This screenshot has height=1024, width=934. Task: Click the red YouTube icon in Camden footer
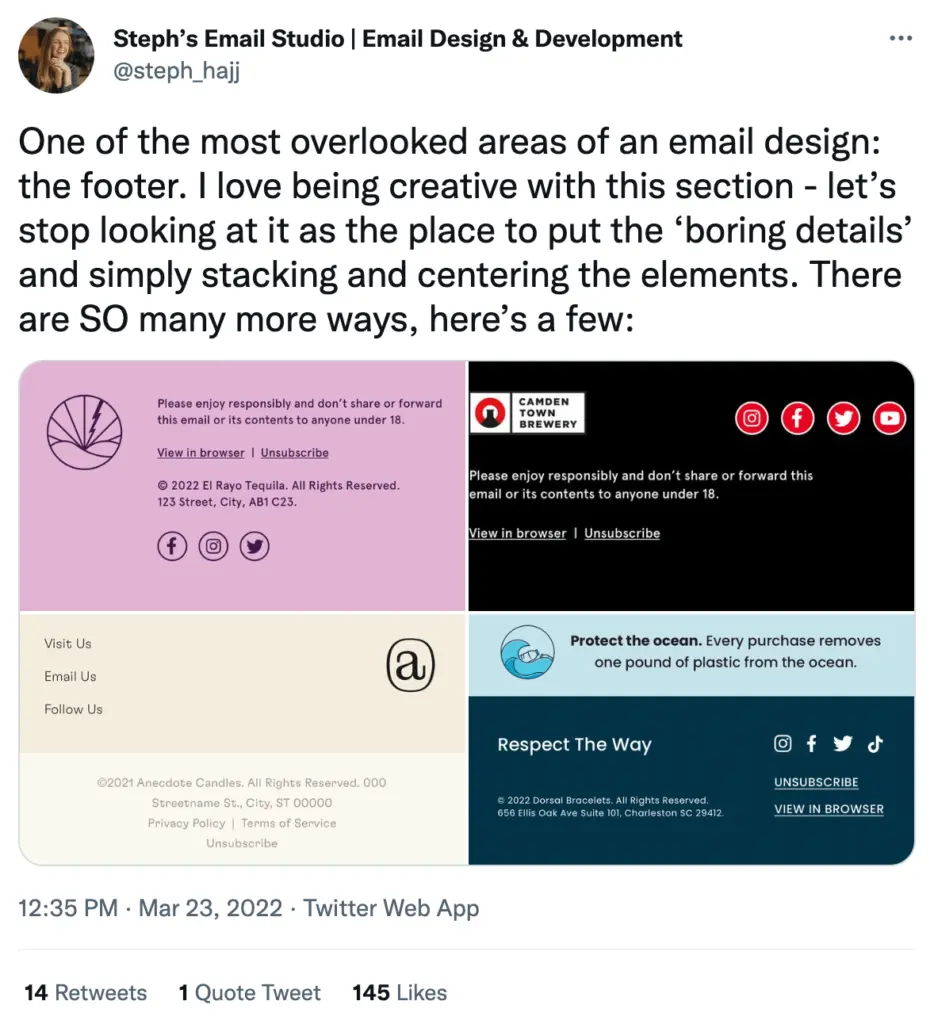889,417
